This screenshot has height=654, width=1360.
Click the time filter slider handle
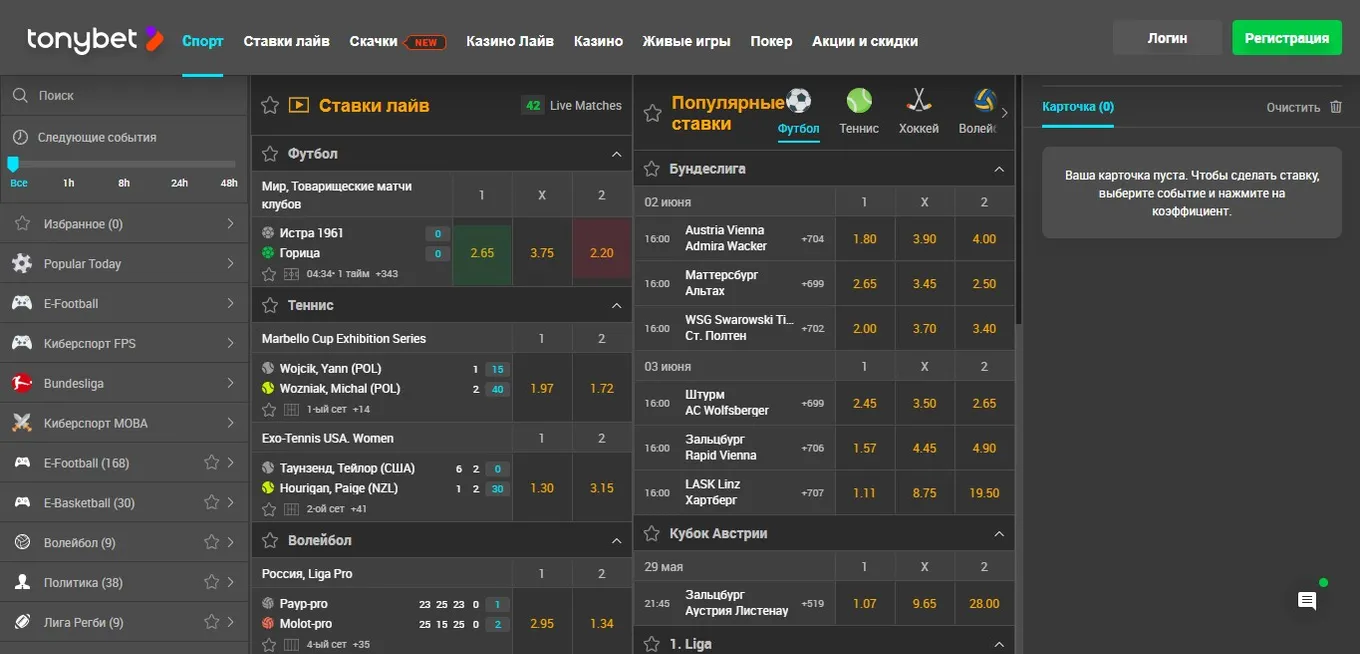click(13, 164)
